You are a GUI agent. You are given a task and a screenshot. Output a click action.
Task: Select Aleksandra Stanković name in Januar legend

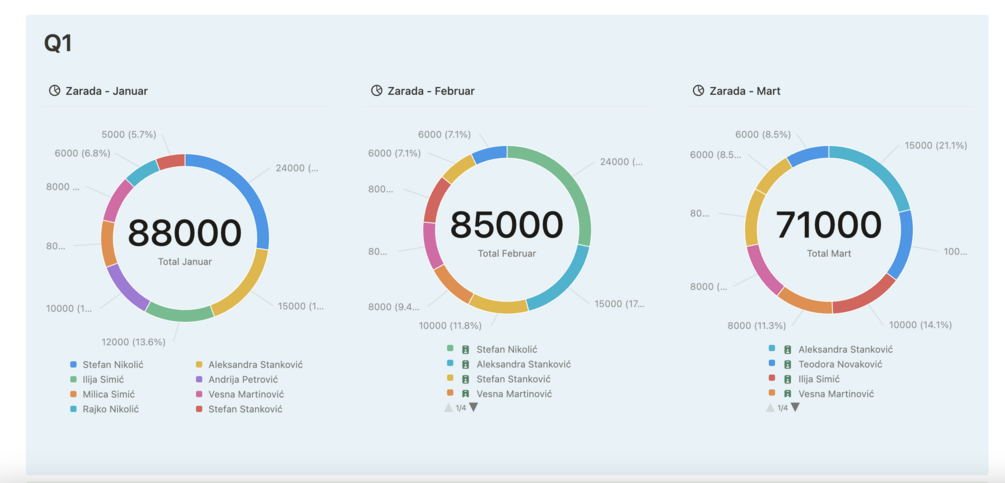point(256,364)
